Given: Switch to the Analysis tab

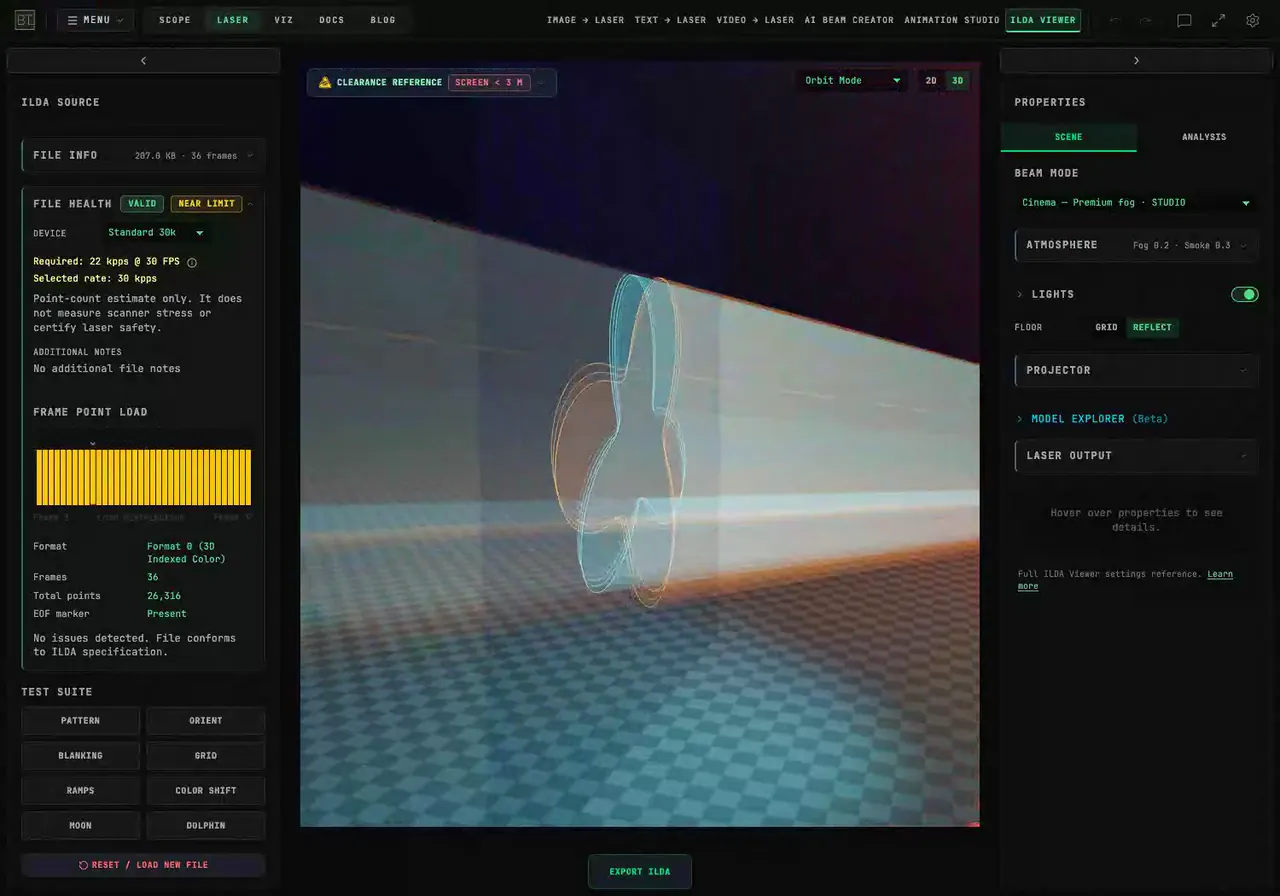Looking at the screenshot, I should pyautogui.click(x=1204, y=137).
